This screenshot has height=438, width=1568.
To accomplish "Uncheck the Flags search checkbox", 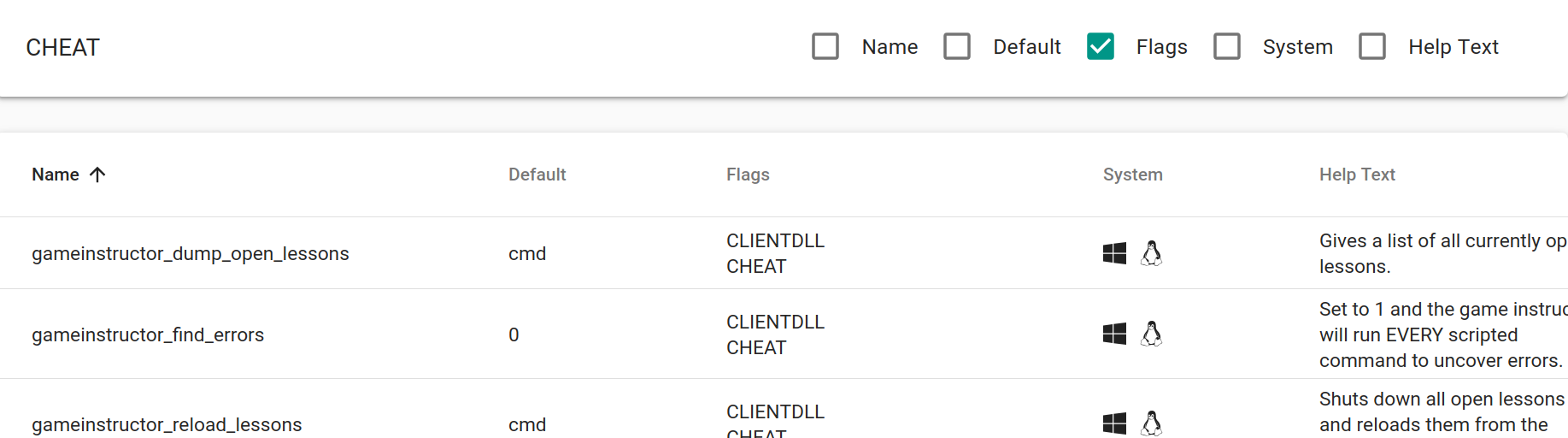I will (1101, 46).
